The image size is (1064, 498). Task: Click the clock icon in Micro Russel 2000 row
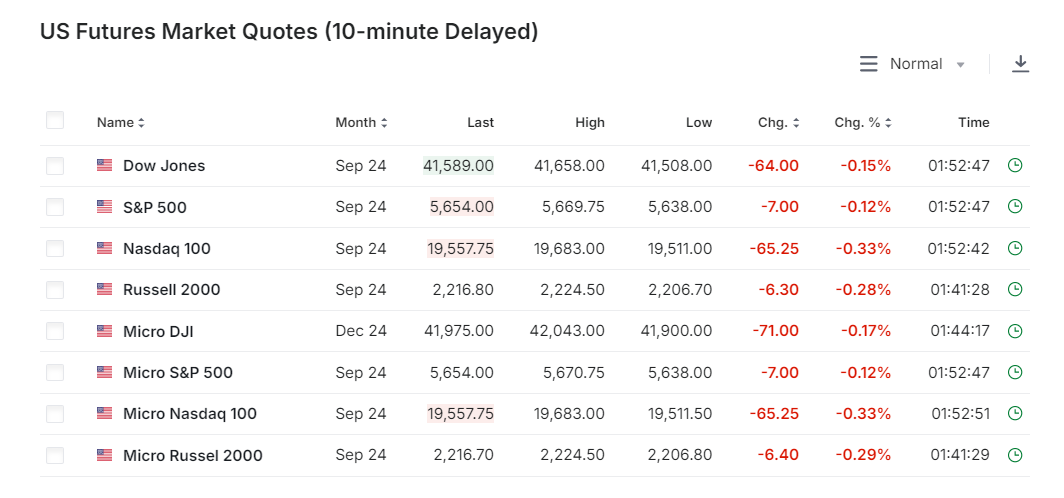coord(1015,455)
